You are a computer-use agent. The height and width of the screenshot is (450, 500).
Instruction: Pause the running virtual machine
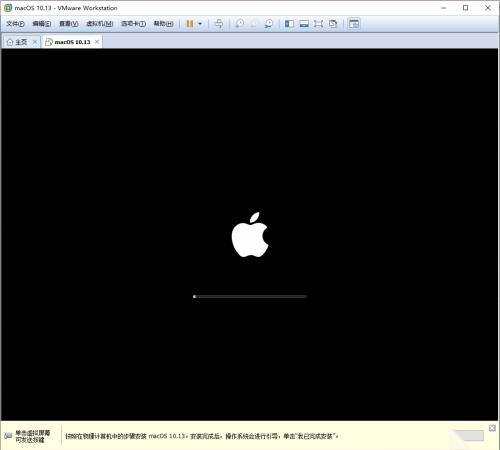(x=190, y=24)
